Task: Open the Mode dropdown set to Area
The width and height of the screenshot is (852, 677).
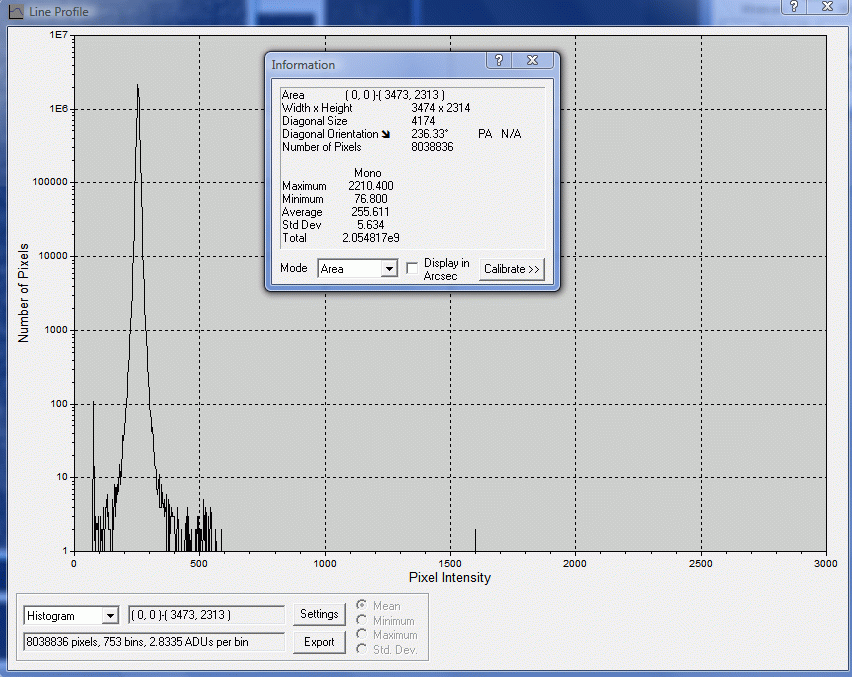Action: 389,269
